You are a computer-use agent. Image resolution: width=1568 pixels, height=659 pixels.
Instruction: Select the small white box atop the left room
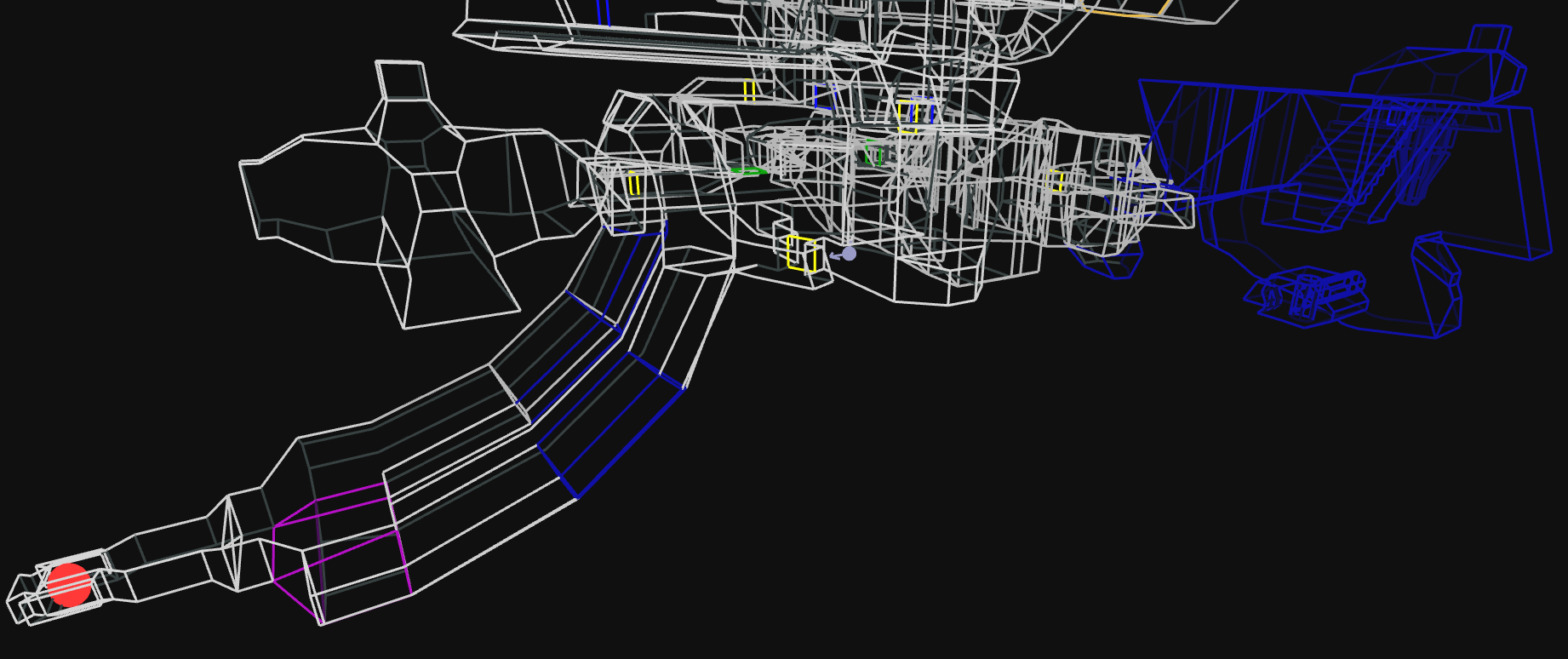tap(400, 80)
